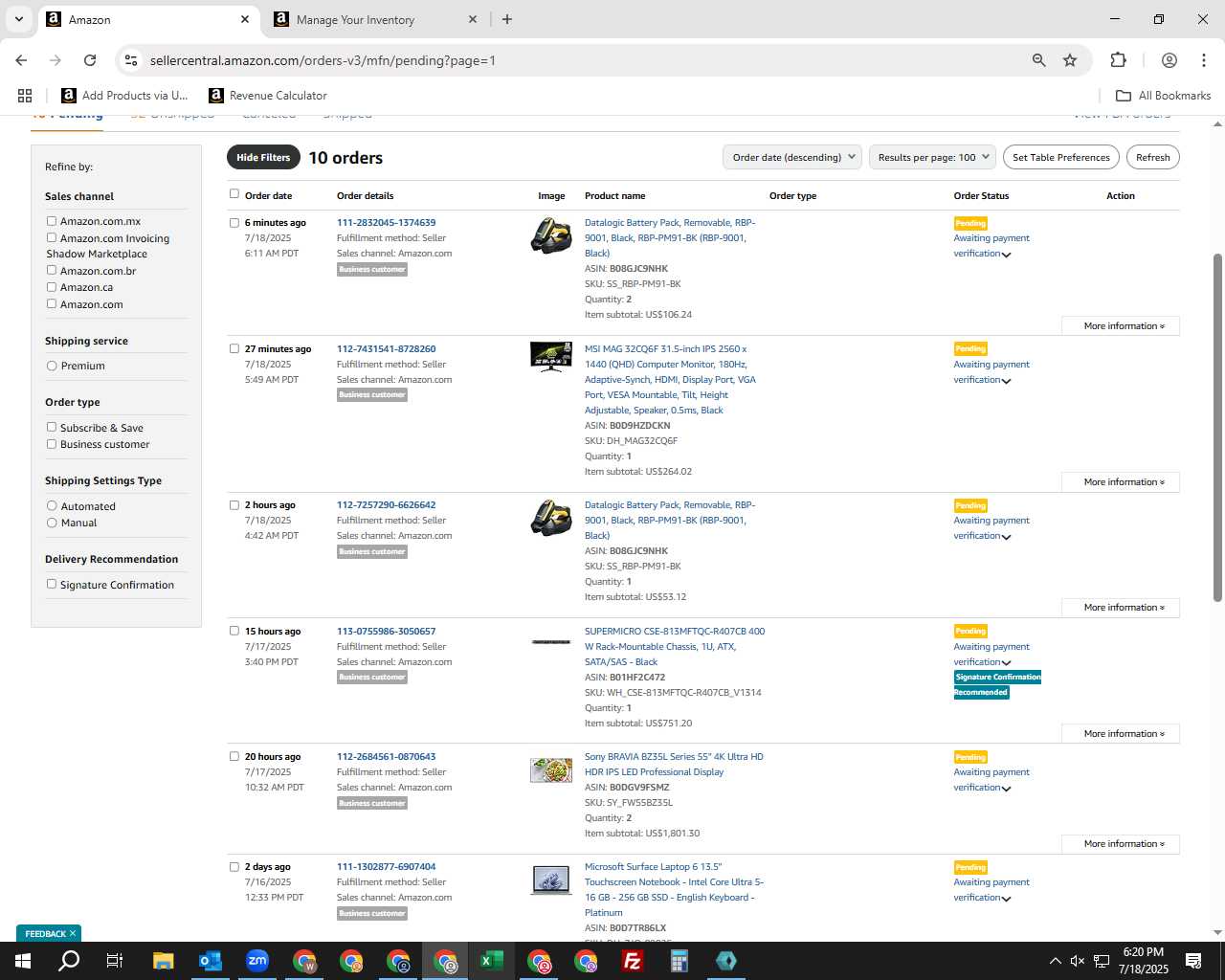Open the notification center icon
Image resolution: width=1225 pixels, height=980 pixels.
[x=1193, y=961]
